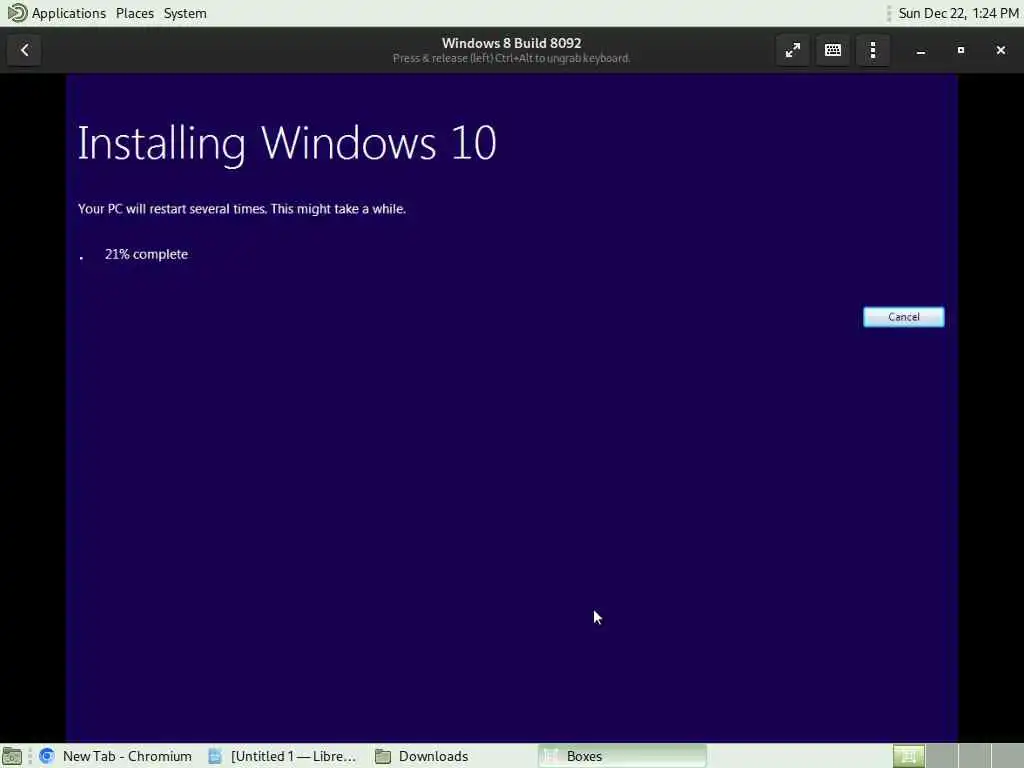Click the 'Press & release (left) Ctrl+Alt' hint text
Viewport: 1024px width, 768px height.
[x=511, y=59]
